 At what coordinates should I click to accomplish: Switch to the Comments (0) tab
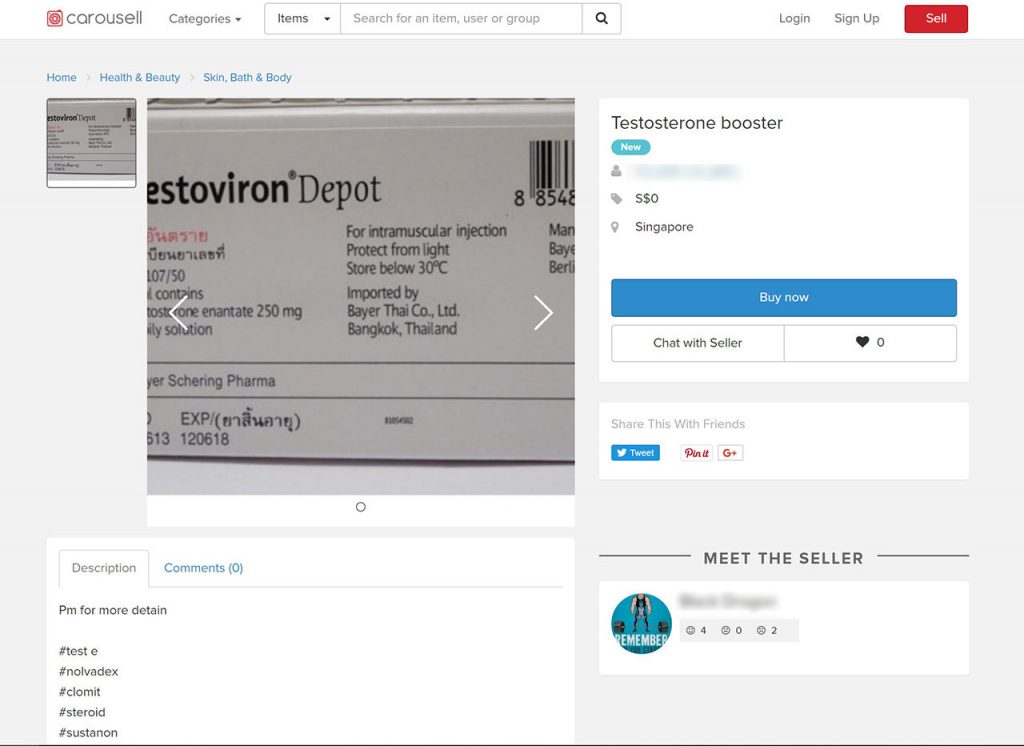[203, 568]
